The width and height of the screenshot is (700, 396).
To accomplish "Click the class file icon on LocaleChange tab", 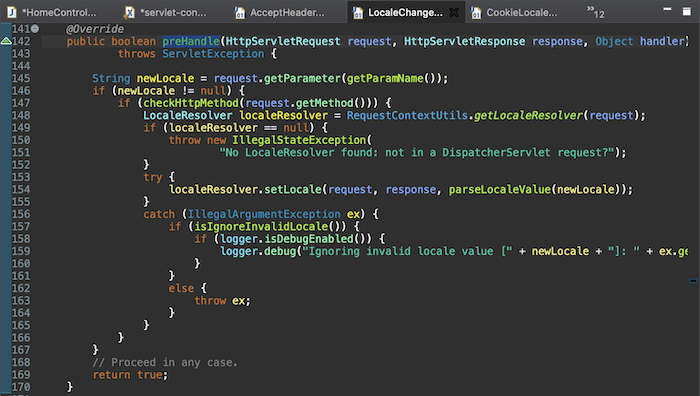I will pyautogui.click(x=358, y=13).
